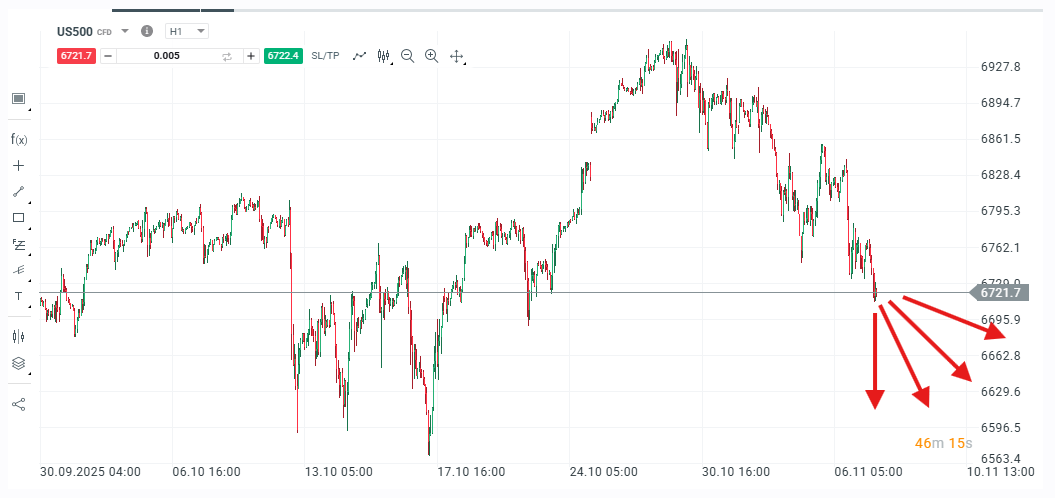Screen dimensions: 1055x498
Task: Open the H1 timeframe dropdown
Action: (187, 32)
